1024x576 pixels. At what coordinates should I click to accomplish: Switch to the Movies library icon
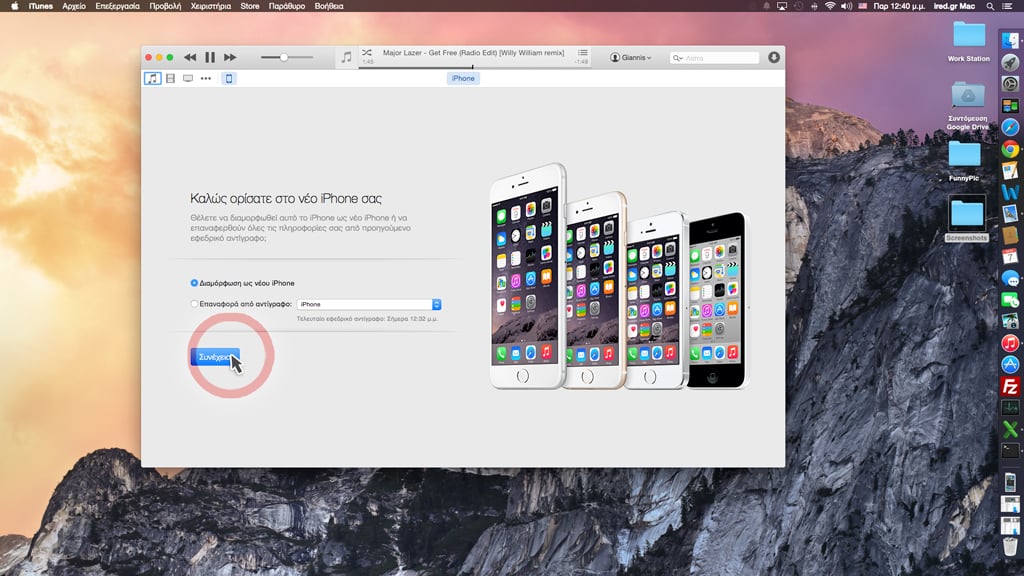pyautogui.click(x=170, y=78)
